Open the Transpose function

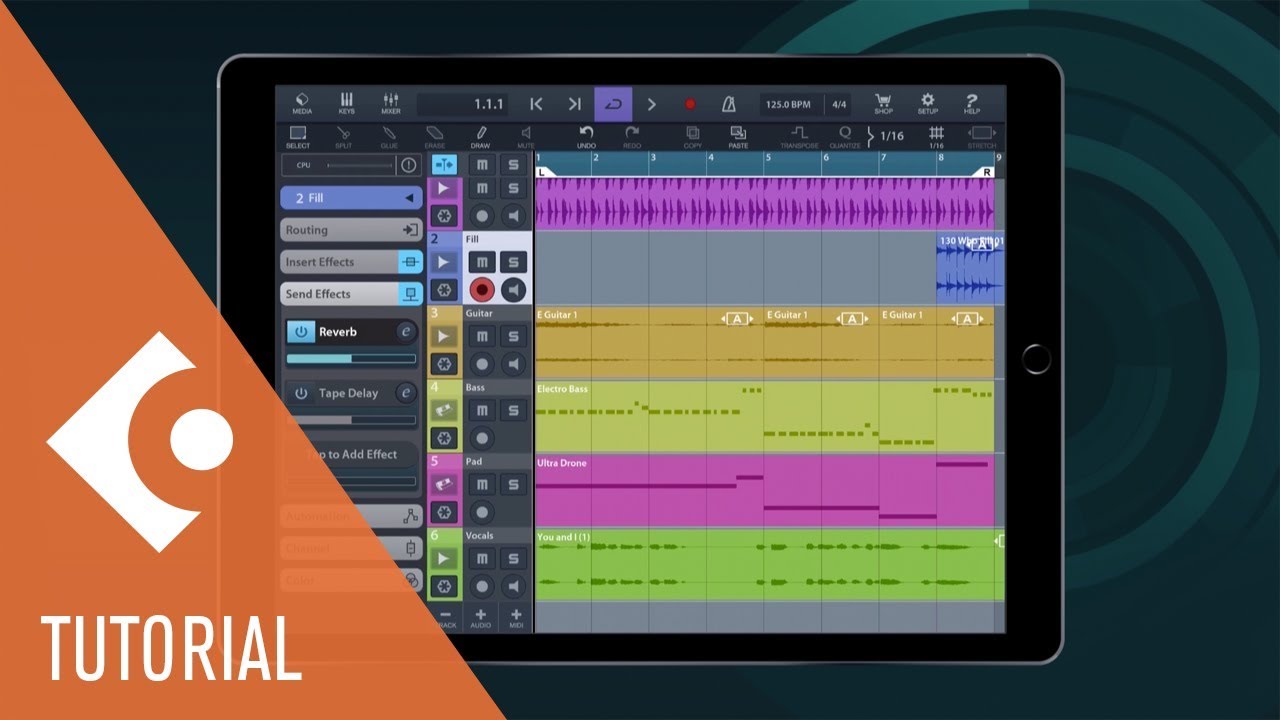pos(799,137)
